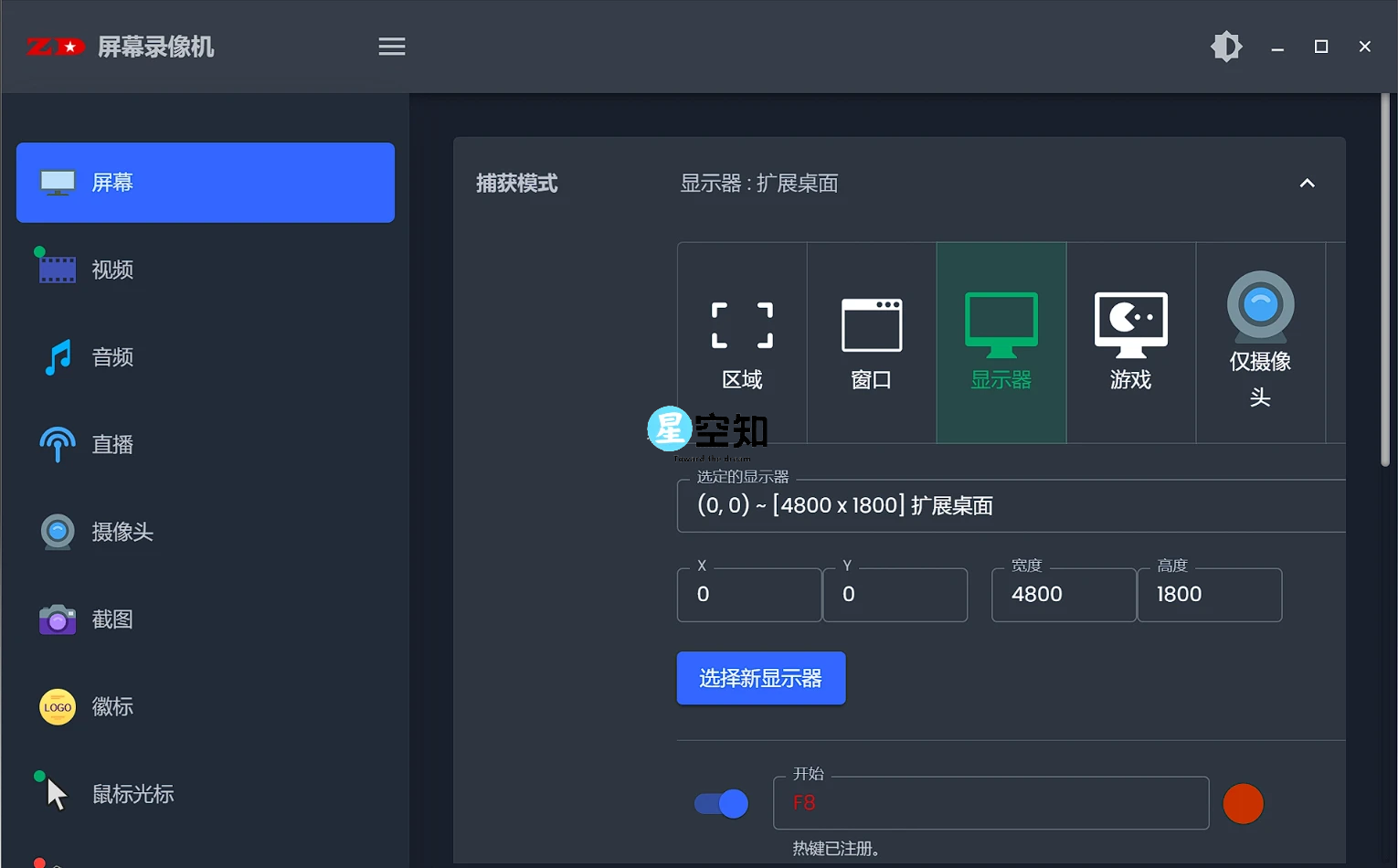Image resolution: width=1398 pixels, height=868 pixels.
Task: Open the selected display dropdown
Action: (x=1010, y=505)
